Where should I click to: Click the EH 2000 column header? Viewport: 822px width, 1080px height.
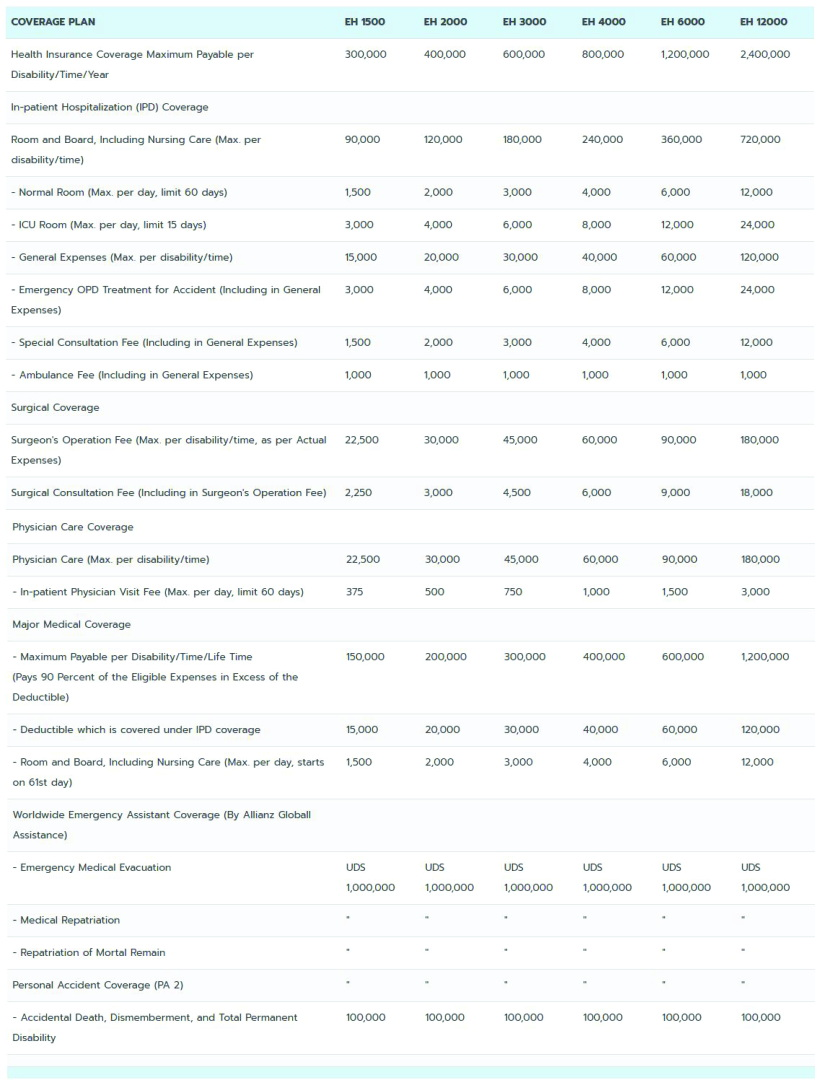coord(443,22)
